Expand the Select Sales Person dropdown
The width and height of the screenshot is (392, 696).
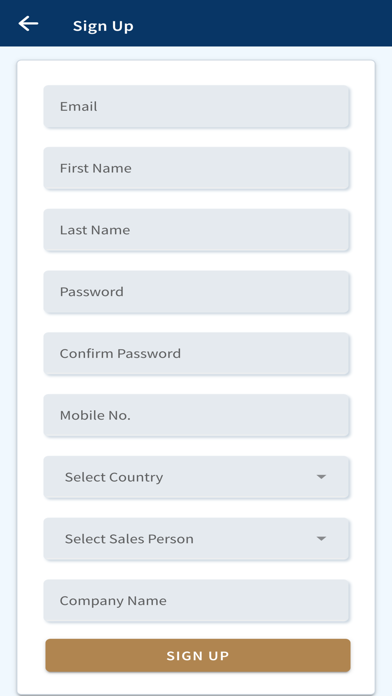click(x=196, y=539)
